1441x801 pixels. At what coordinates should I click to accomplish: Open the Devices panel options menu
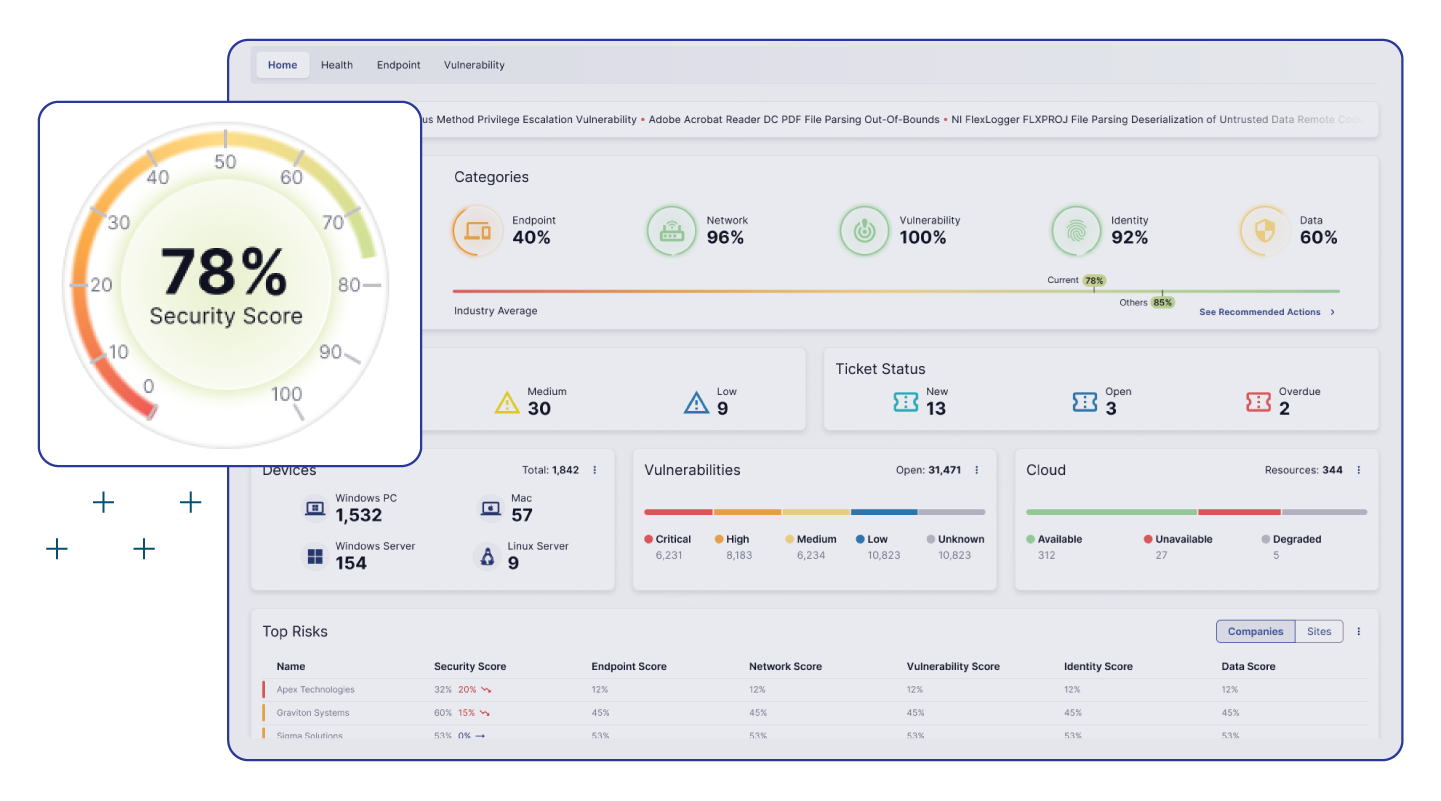595,470
